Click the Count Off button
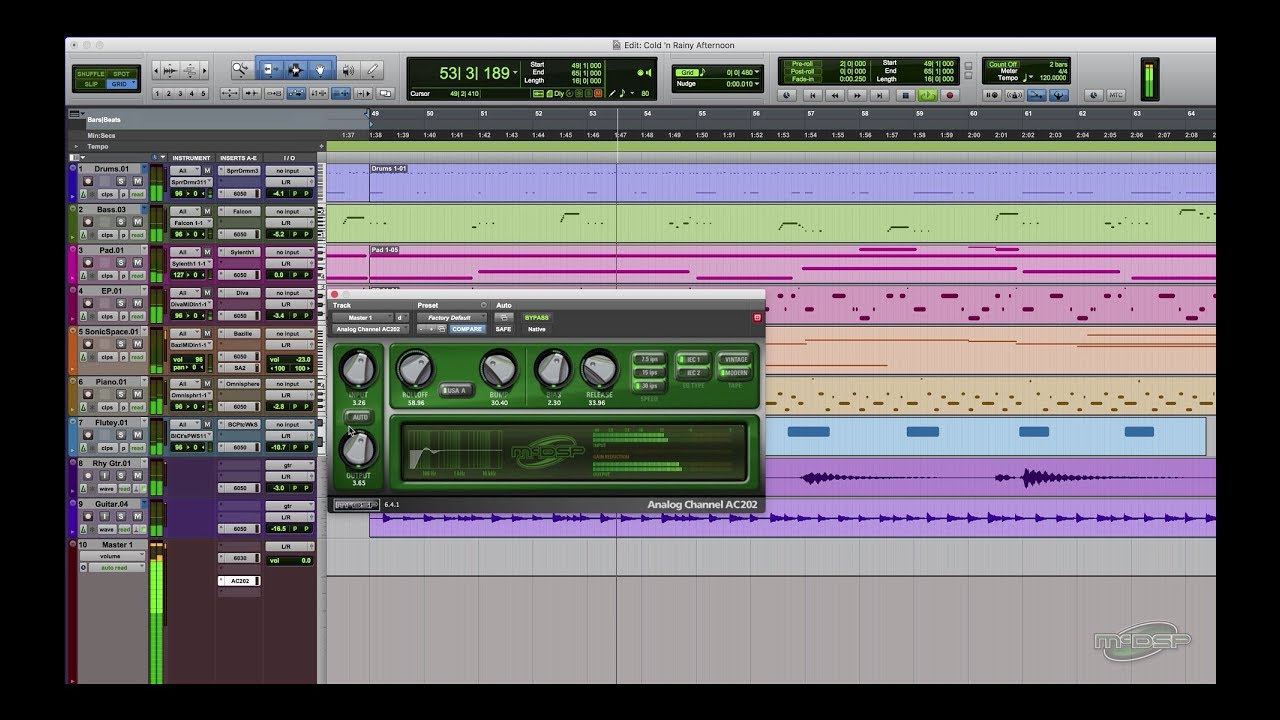1280x720 pixels. 1003,64
